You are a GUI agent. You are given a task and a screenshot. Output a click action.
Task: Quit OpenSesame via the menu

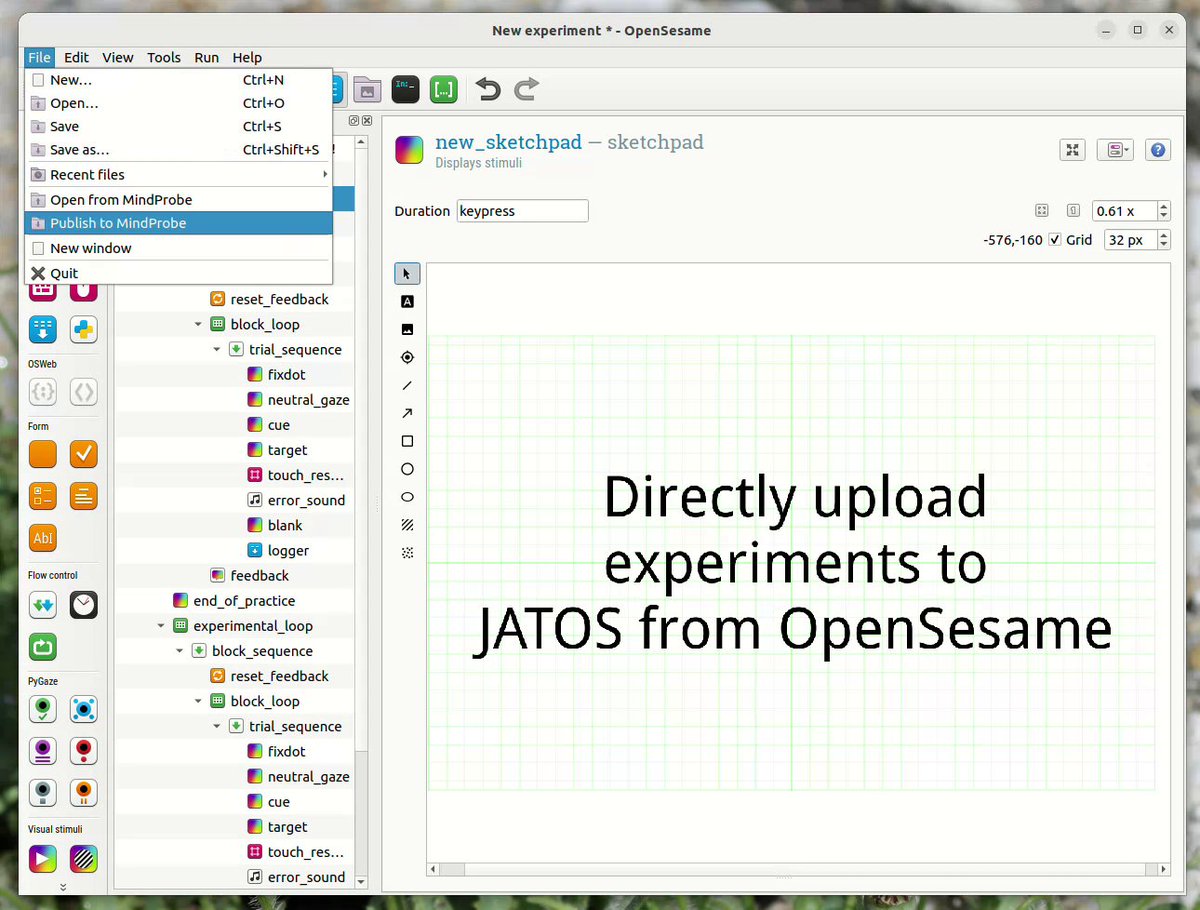178,273
